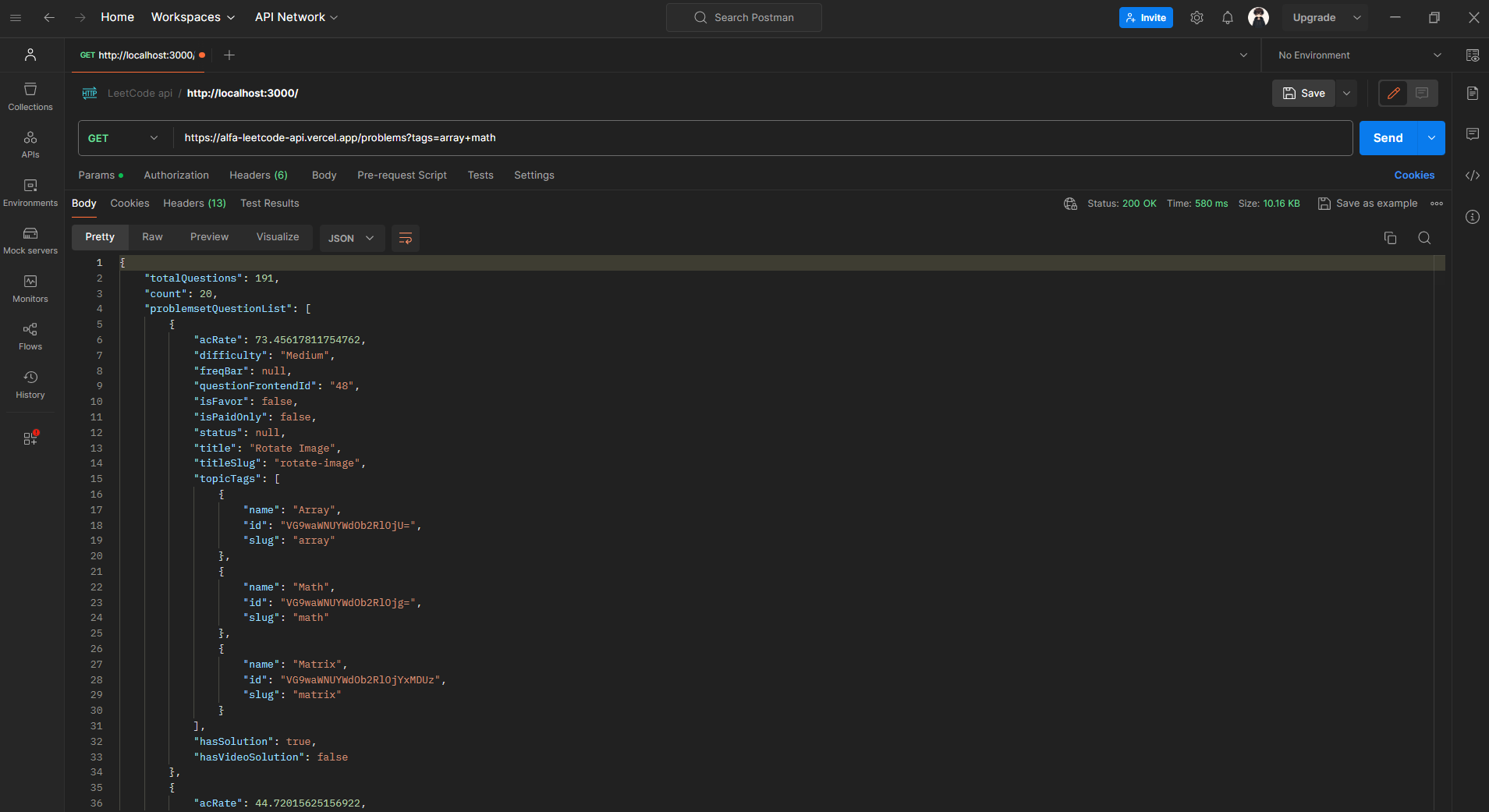Viewport: 1489px width, 812px height.
Task: Open Environments in the sidebar
Action: (x=30, y=193)
